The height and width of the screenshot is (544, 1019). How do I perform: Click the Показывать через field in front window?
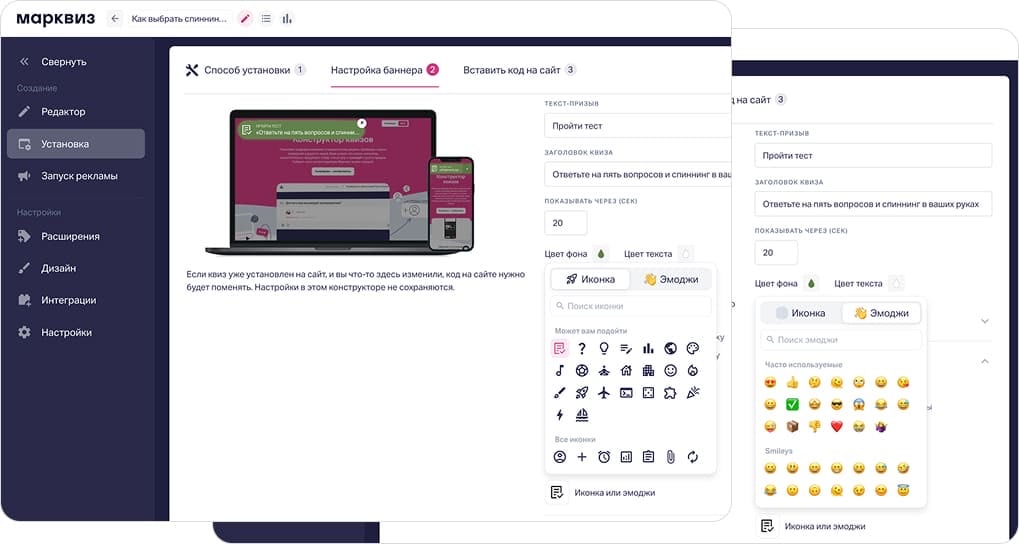tap(565, 223)
